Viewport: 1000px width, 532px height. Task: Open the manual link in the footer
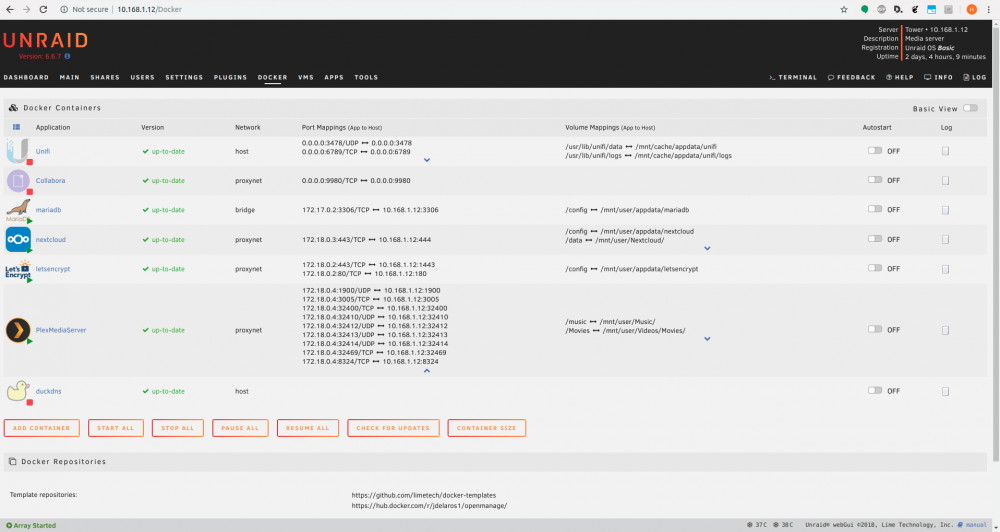point(971,525)
